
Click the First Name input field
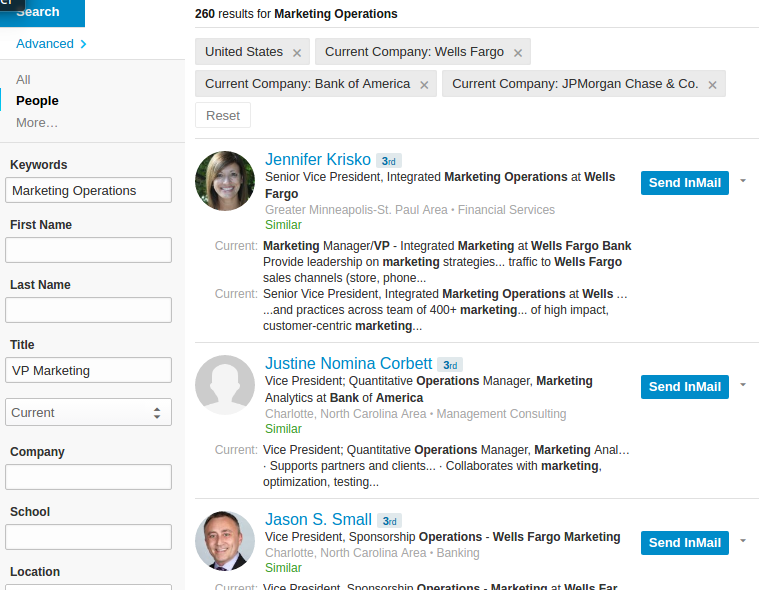pyautogui.click(x=88, y=250)
